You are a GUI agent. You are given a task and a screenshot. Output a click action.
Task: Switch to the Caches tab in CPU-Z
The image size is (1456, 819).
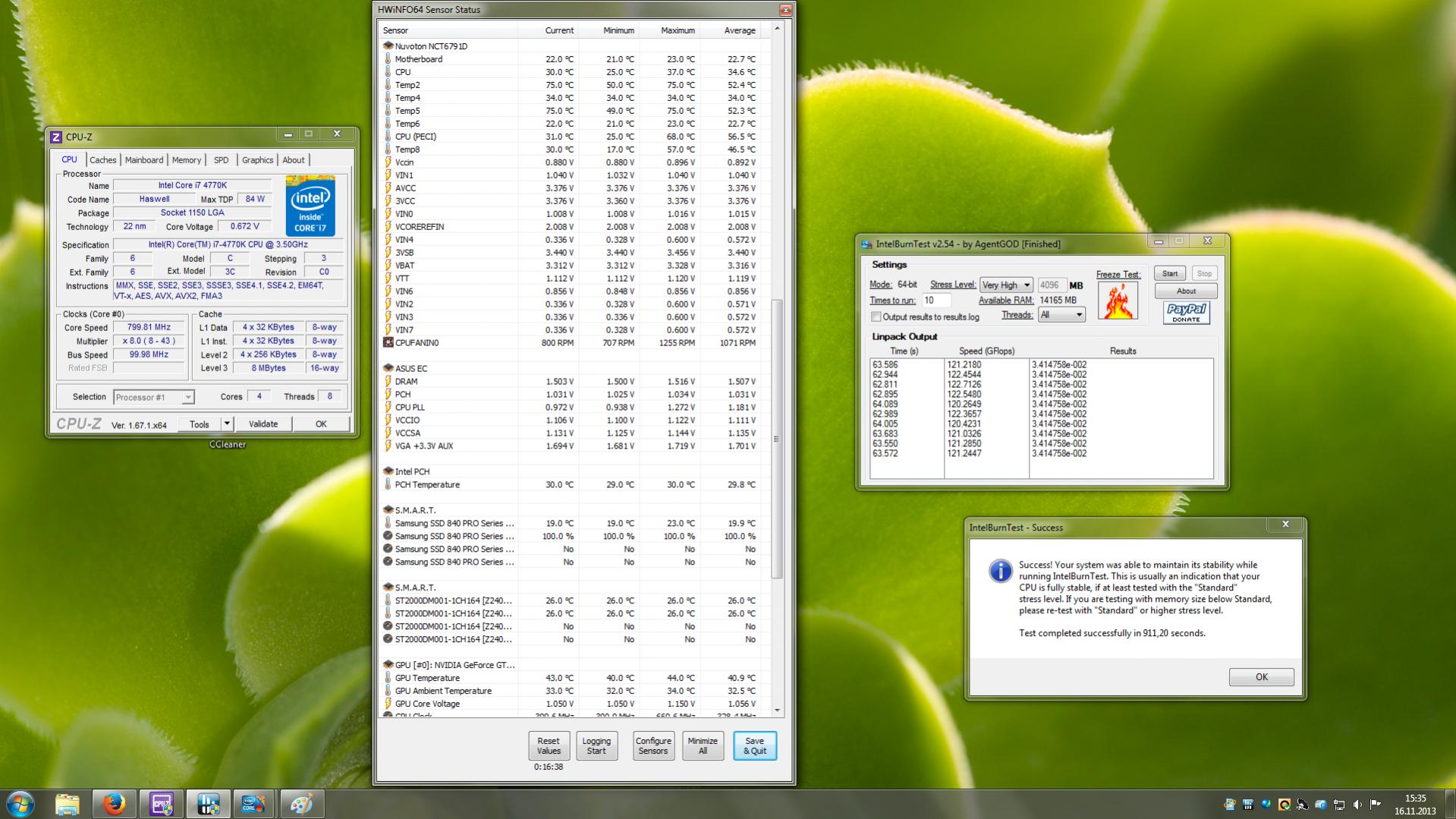coord(103,160)
